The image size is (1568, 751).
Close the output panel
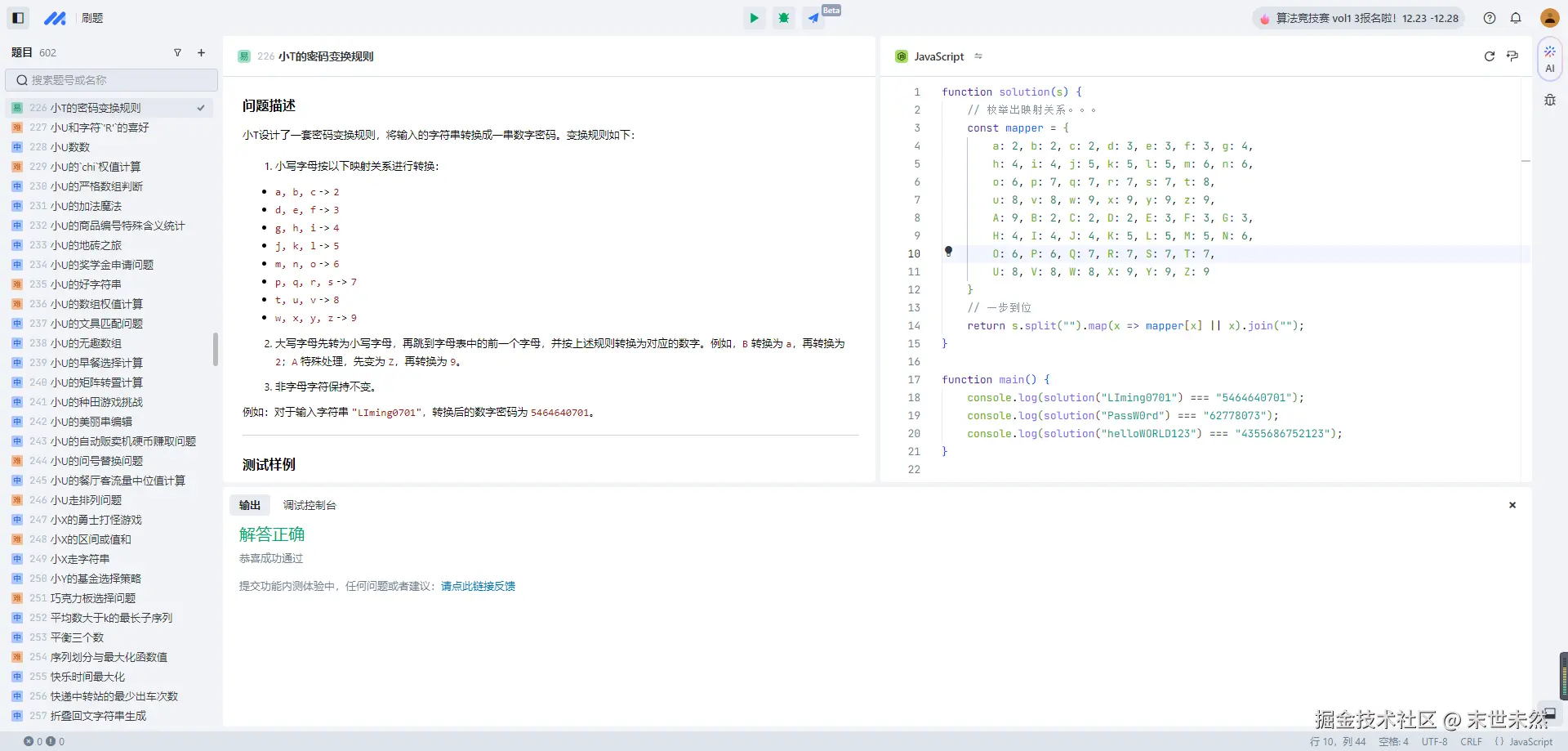[1512, 505]
